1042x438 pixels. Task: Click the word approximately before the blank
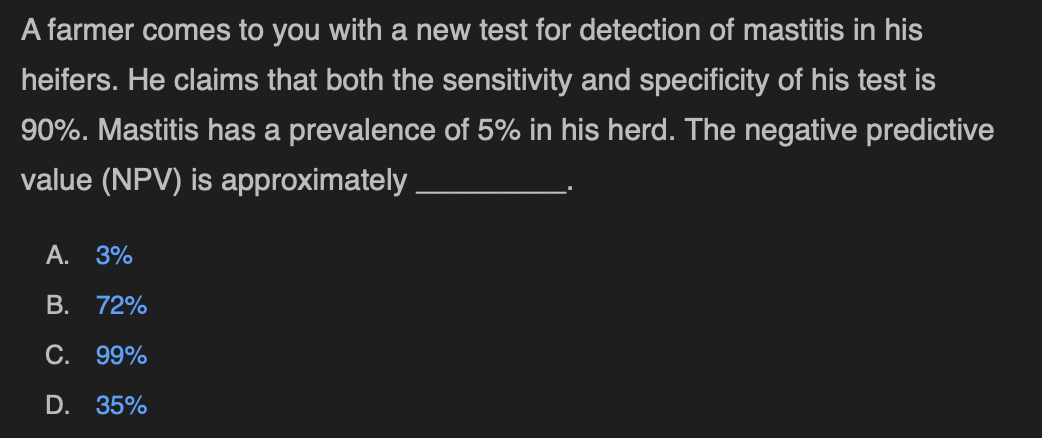click(x=314, y=180)
